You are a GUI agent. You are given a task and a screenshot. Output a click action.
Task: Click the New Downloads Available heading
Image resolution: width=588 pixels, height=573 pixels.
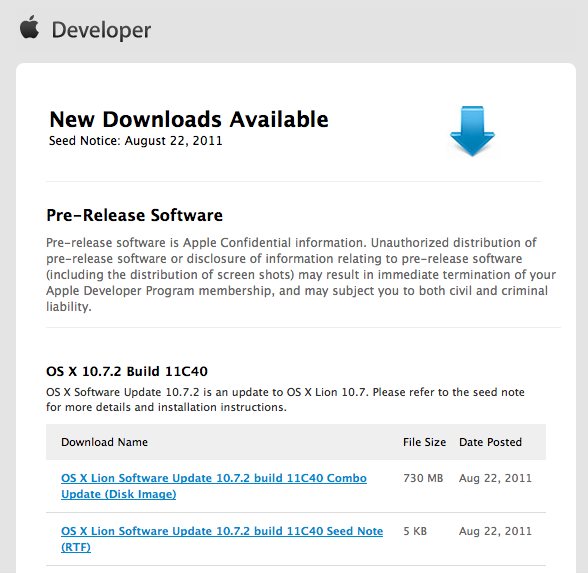[189, 119]
